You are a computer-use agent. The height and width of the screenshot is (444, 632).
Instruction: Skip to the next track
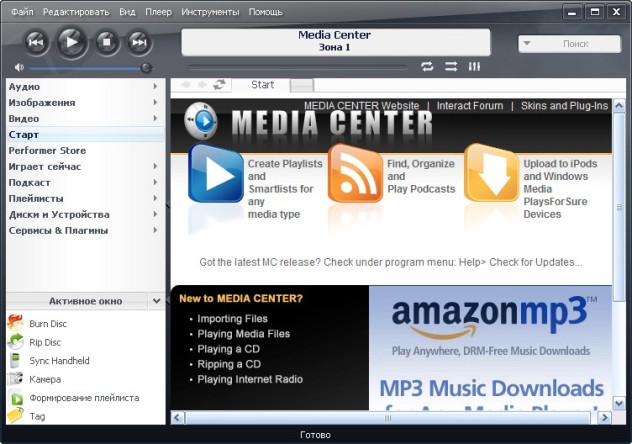click(x=139, y=42)
